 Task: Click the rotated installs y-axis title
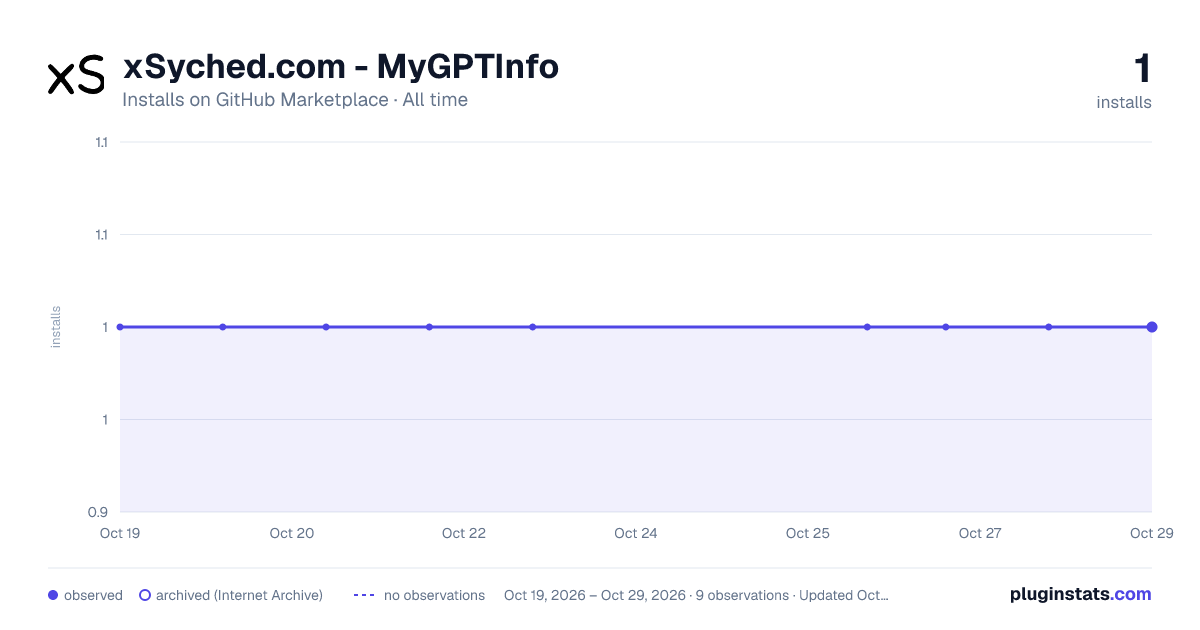(56, 327)
